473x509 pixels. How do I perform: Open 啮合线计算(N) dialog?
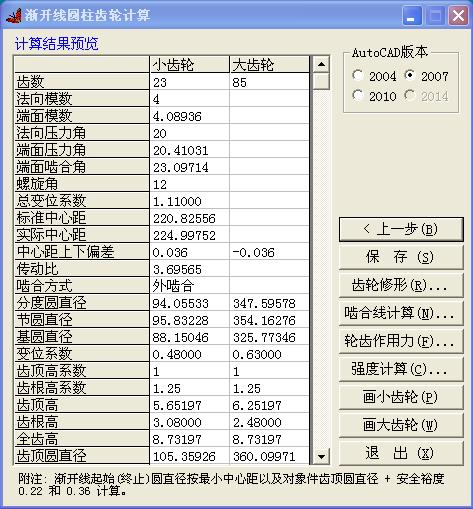(x=401, y=313)
